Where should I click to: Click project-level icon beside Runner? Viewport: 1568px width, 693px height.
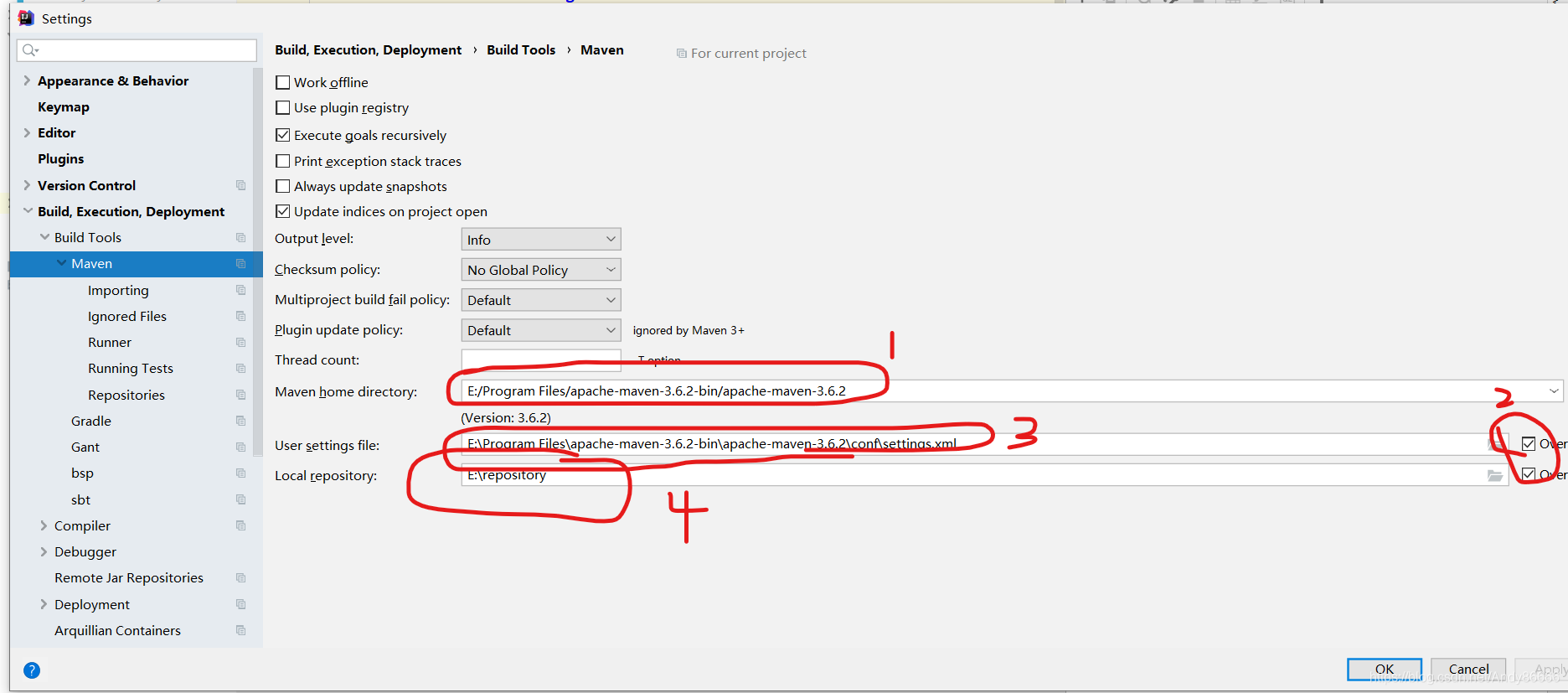[x=241, y=343]
